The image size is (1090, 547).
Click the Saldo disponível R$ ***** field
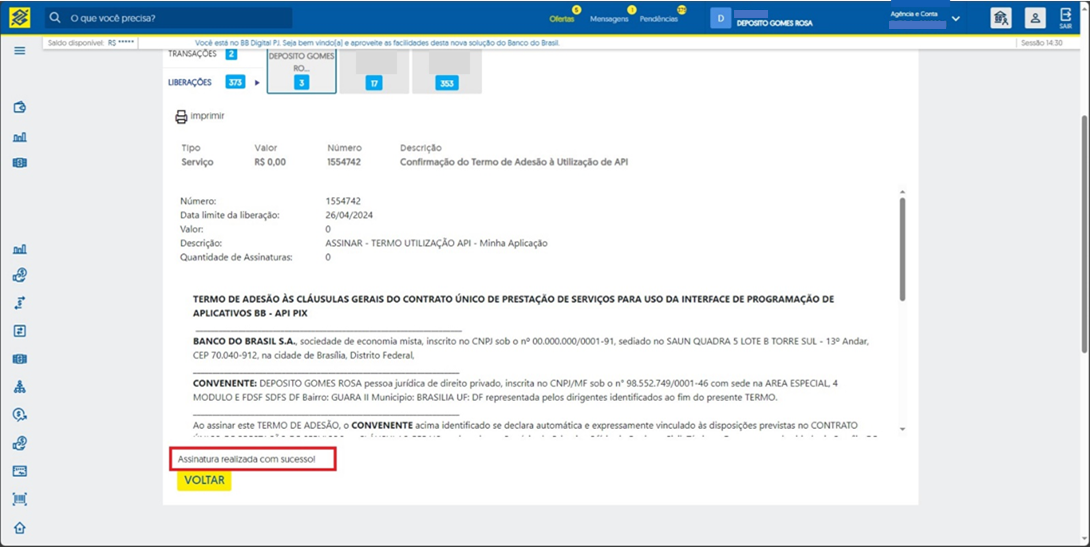[91, 43]
